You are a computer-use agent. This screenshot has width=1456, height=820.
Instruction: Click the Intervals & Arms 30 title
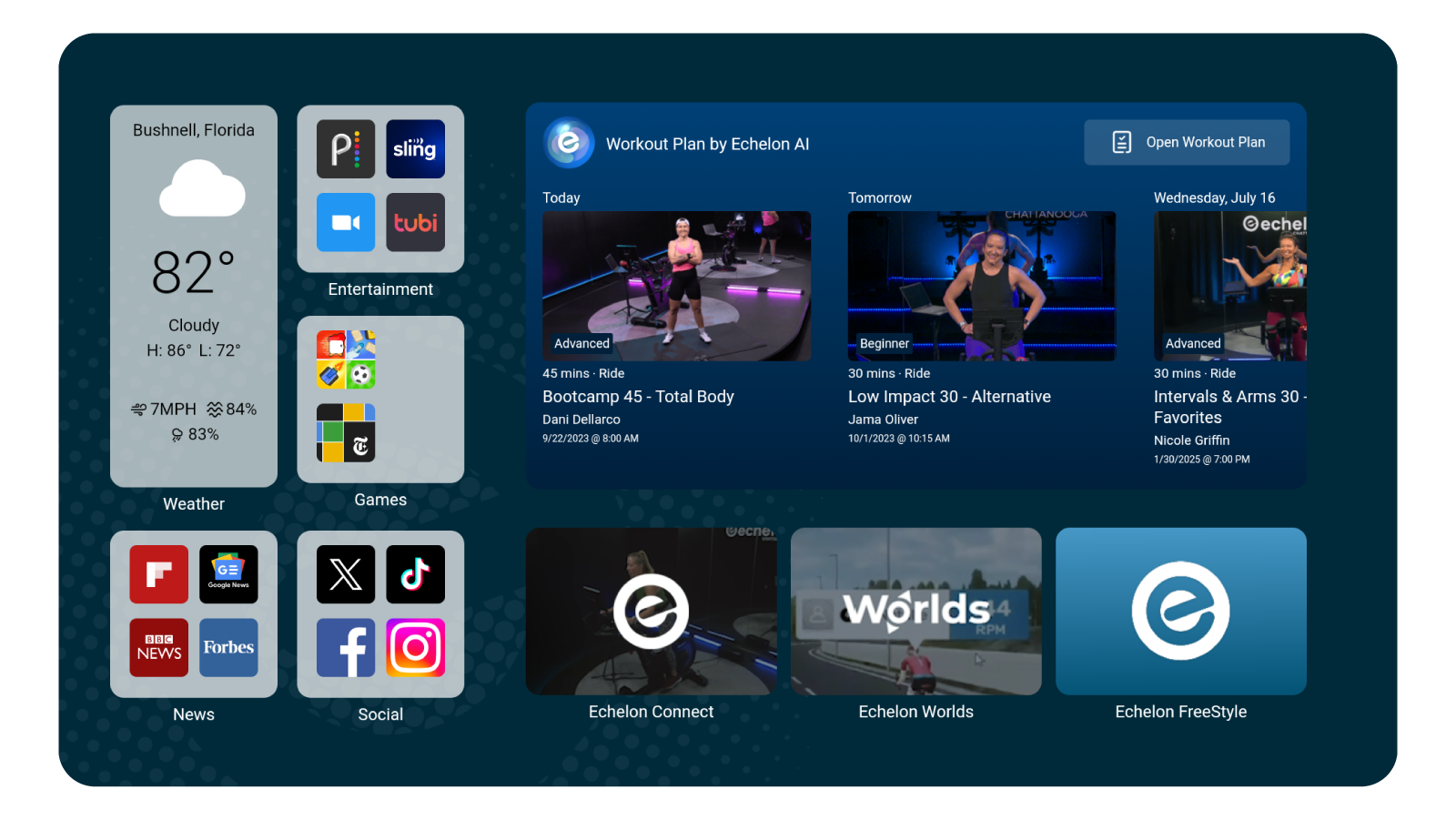click(1230, 407)
